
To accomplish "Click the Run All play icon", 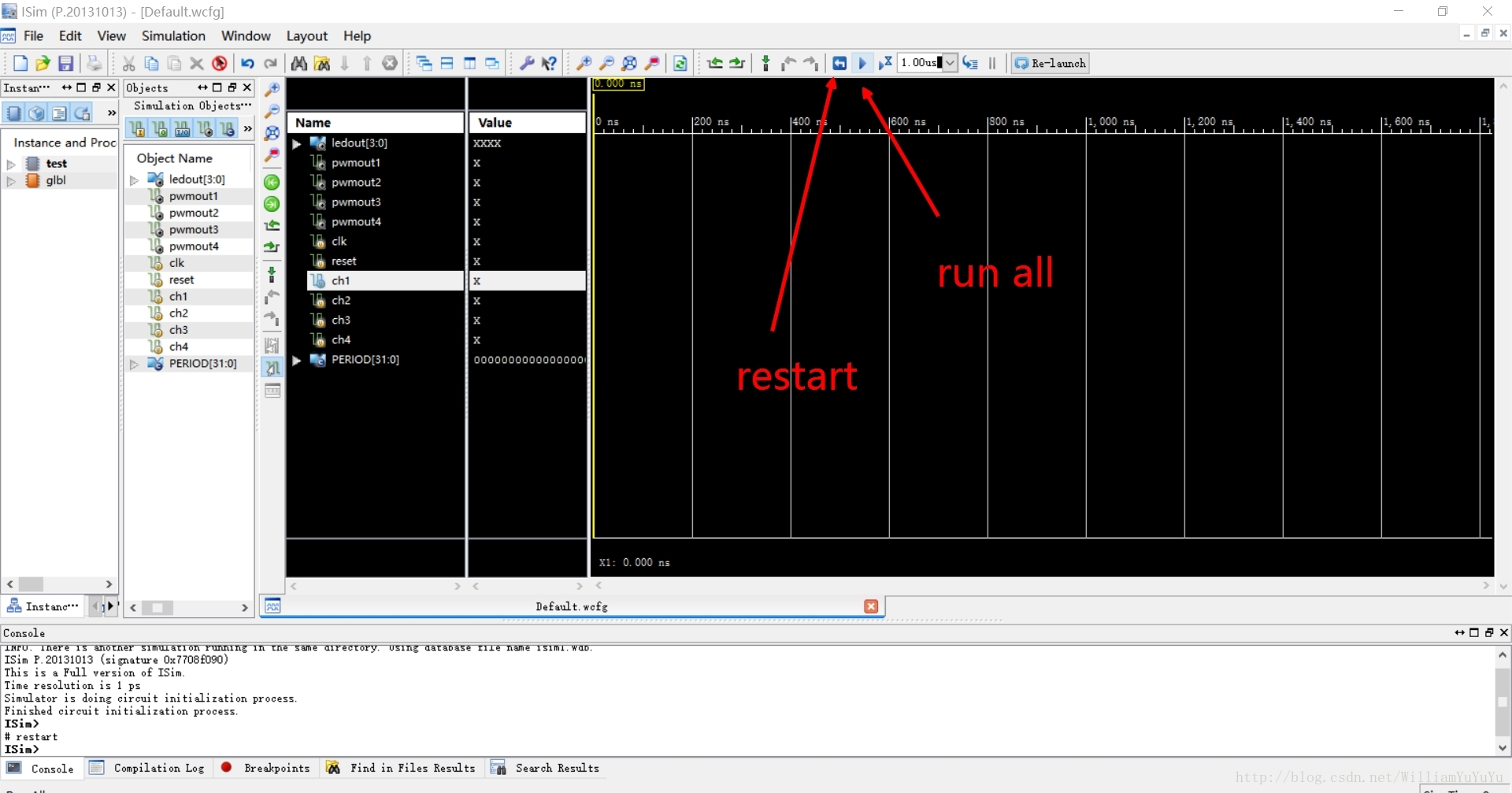I will (x=862, y=63).
